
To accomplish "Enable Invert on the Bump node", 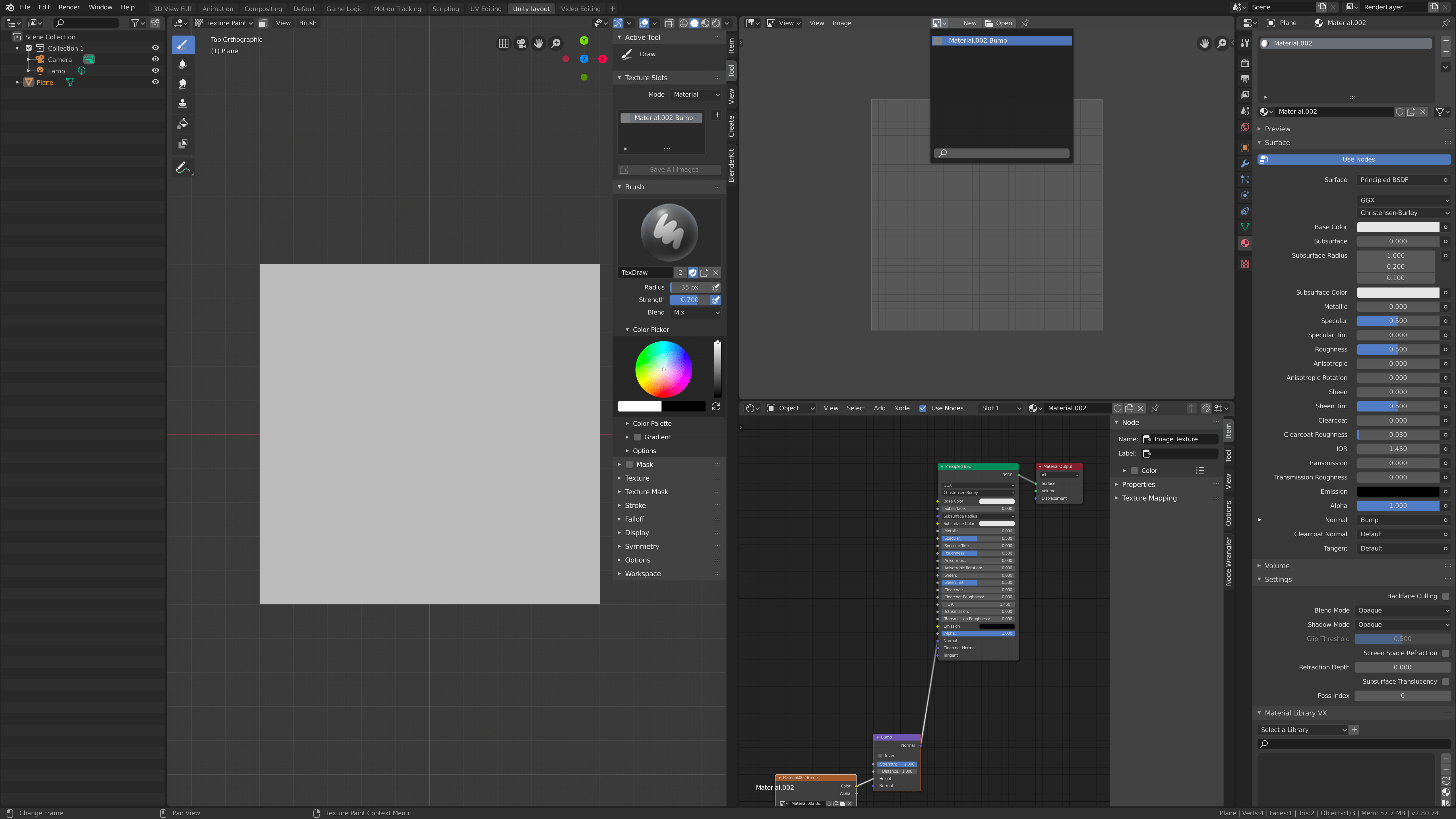I will coord(880,755).
